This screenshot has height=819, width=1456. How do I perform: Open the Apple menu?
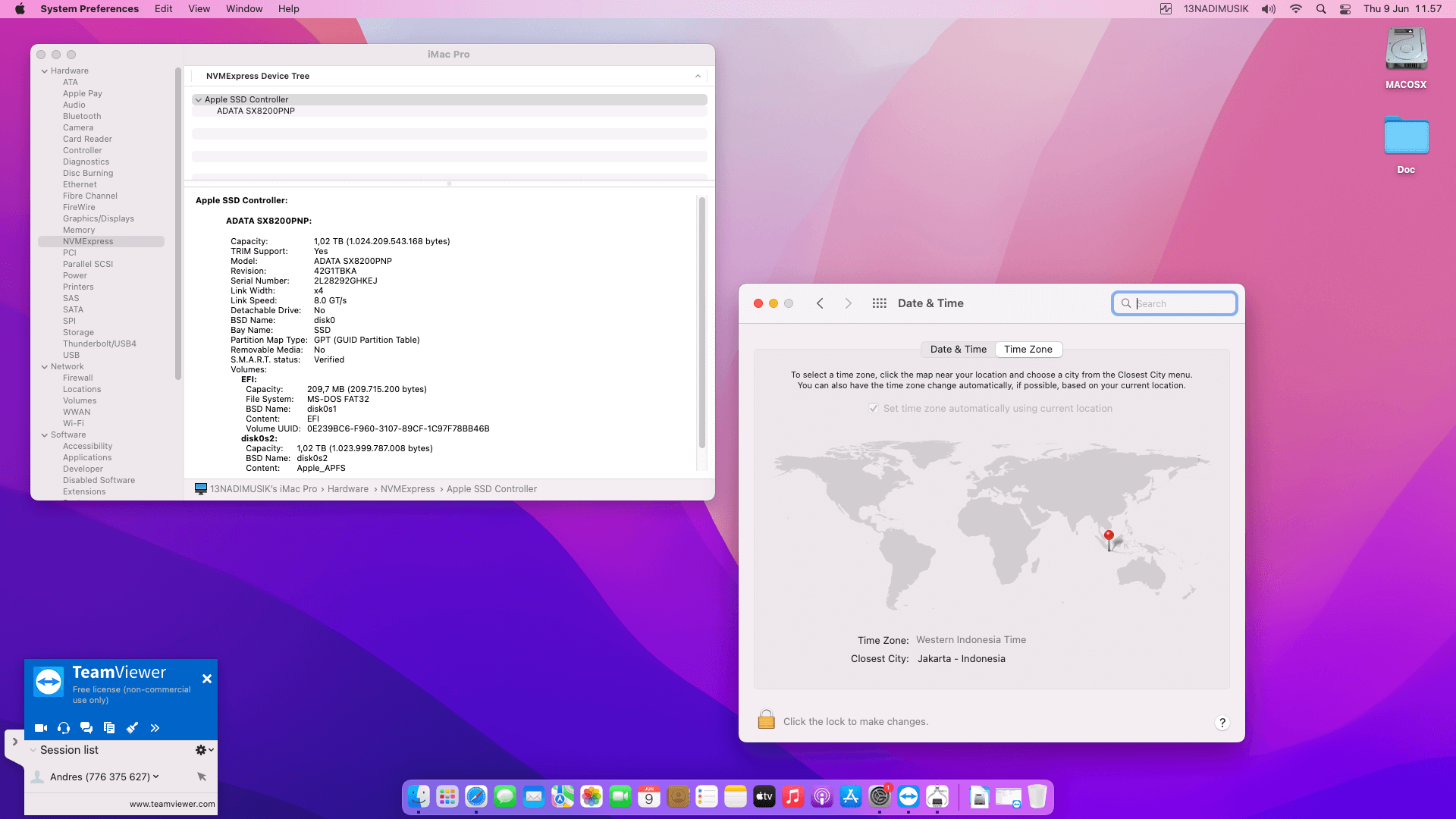[x=20, y=9]
